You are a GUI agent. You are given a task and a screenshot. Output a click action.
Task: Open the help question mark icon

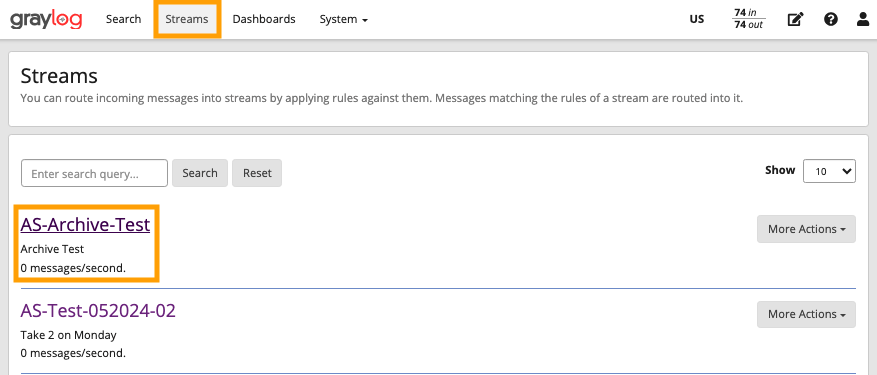[831, 20]
